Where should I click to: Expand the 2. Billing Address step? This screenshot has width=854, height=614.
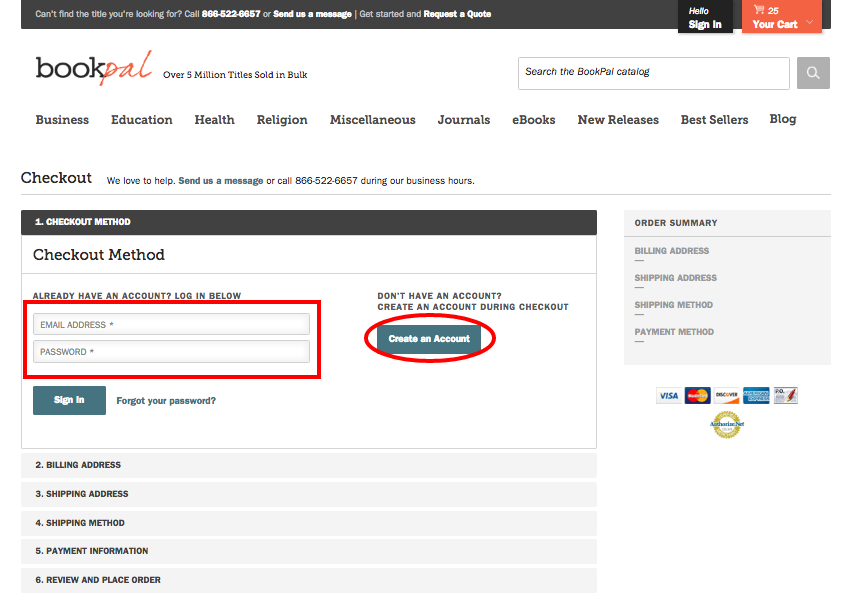[309, 465]
